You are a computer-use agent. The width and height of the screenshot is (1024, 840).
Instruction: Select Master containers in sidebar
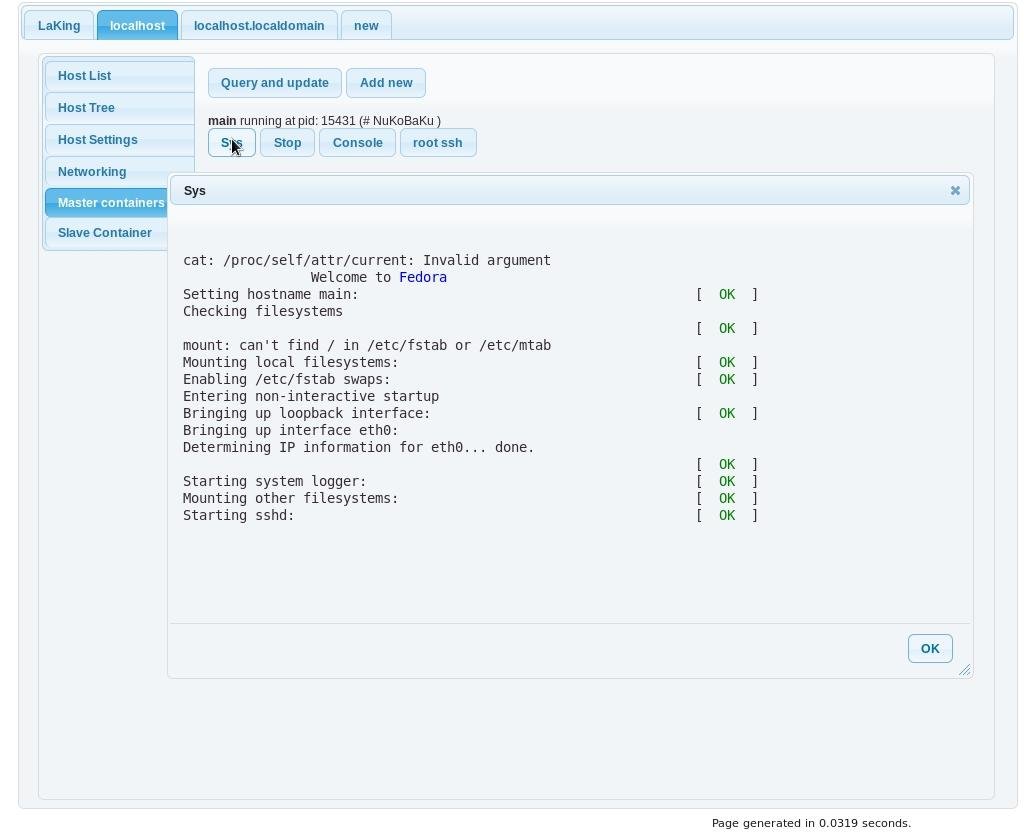106,202
